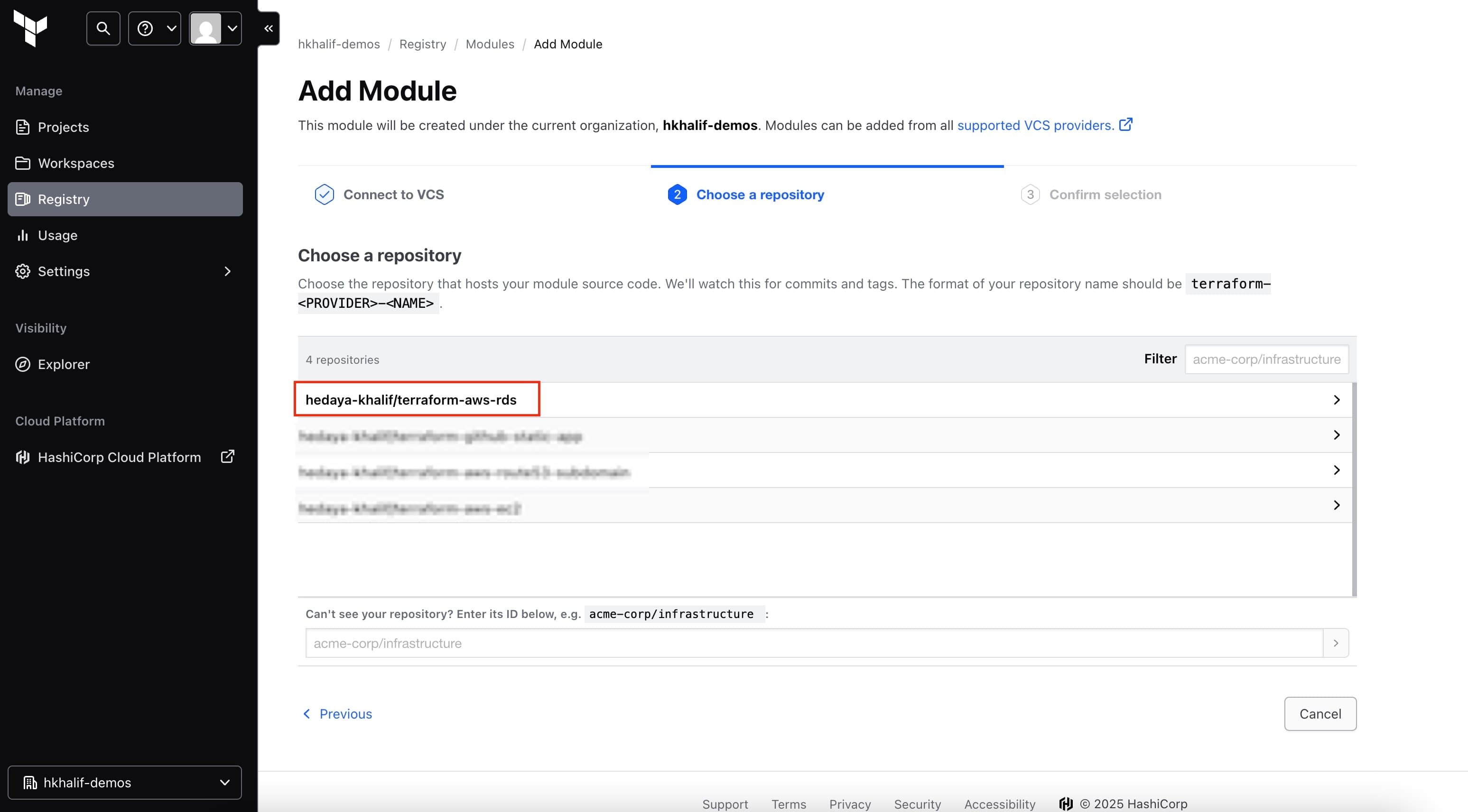Open HashiCorp Cloud Platform external link

coord(119,457)
